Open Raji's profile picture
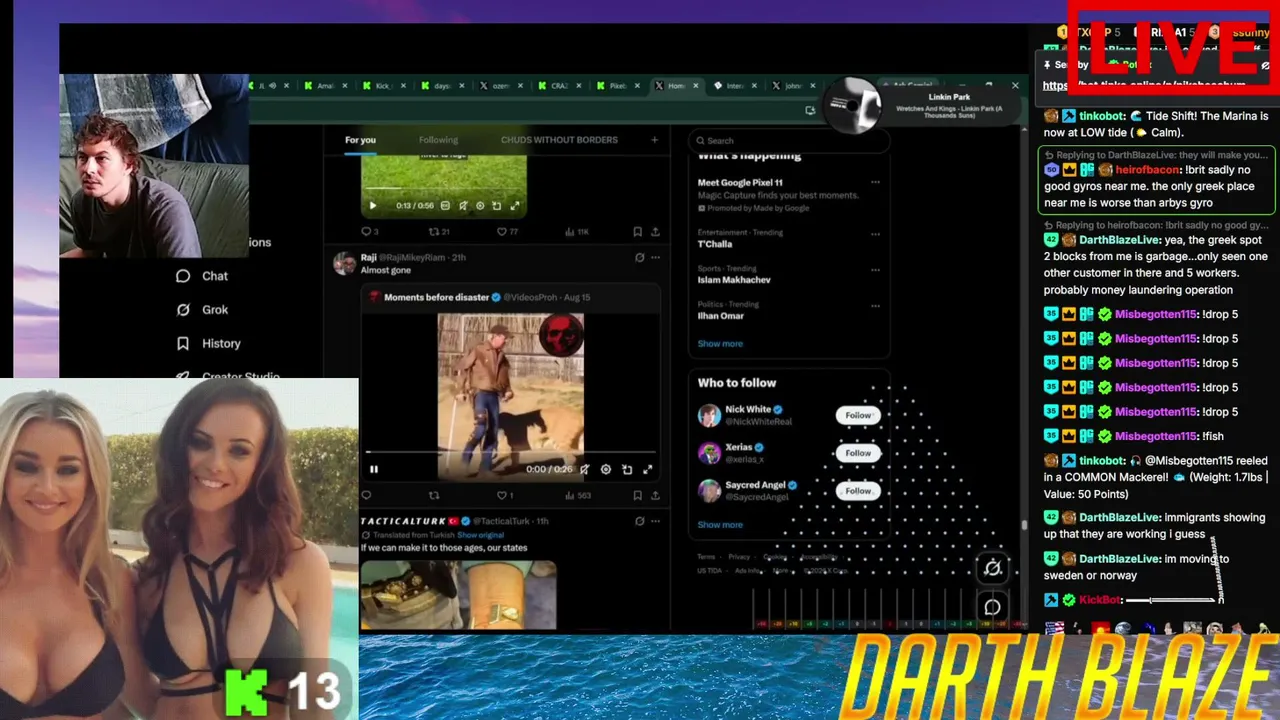 click(x=345, y=264)
